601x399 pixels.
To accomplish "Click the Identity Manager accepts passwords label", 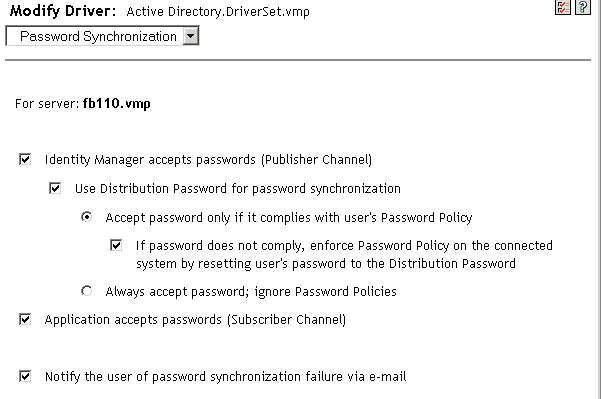I will tap(208, 159).
